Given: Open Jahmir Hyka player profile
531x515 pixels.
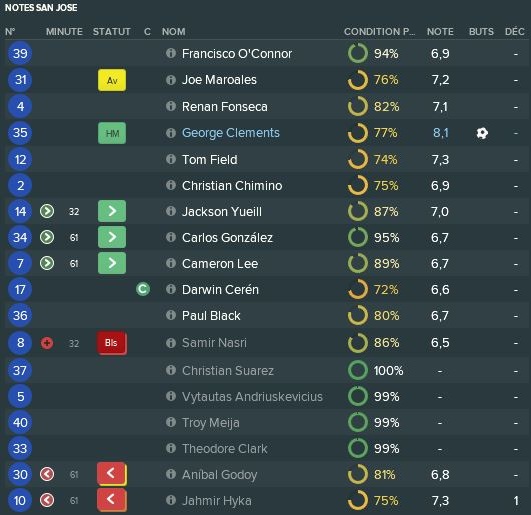Looking at the screenshot, I should (217, 500).
